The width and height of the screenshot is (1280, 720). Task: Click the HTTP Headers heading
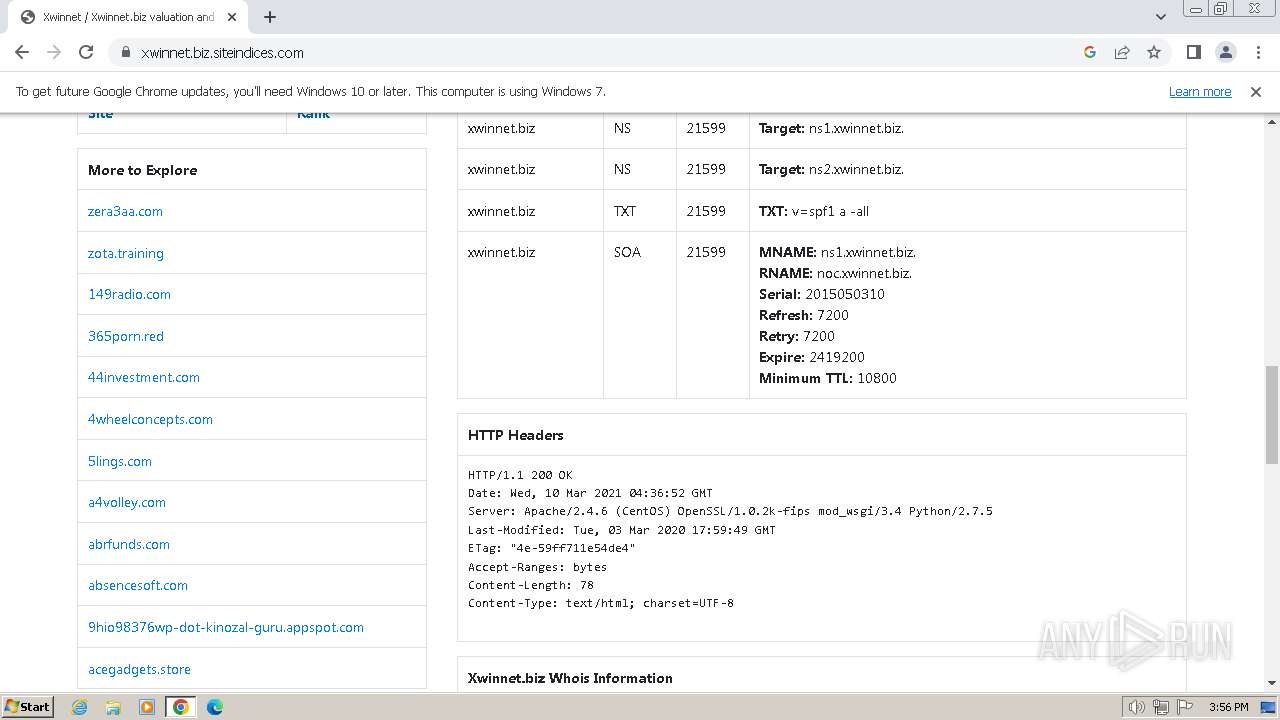516,435
